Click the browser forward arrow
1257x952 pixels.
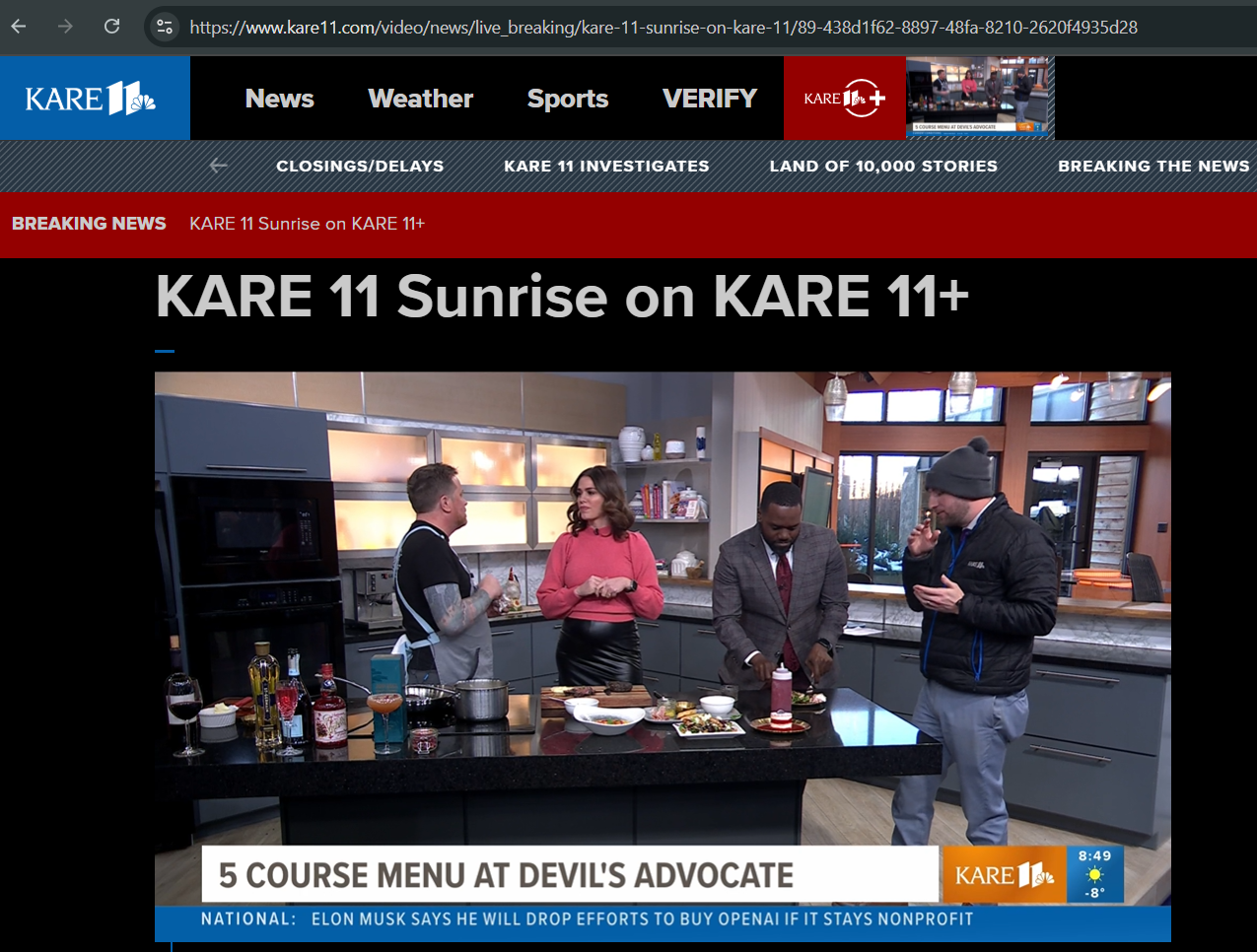point(65,27)
